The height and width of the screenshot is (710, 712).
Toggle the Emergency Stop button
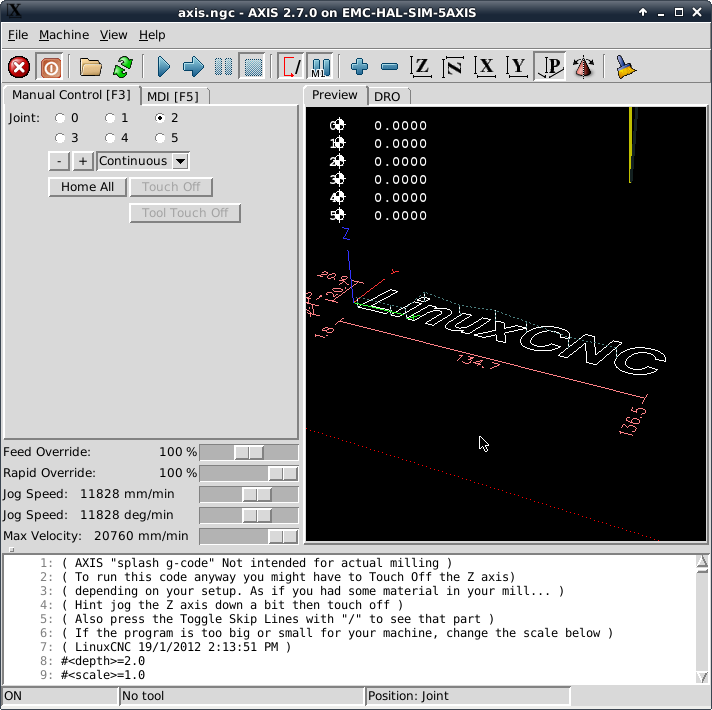click(x=19, y=68)
